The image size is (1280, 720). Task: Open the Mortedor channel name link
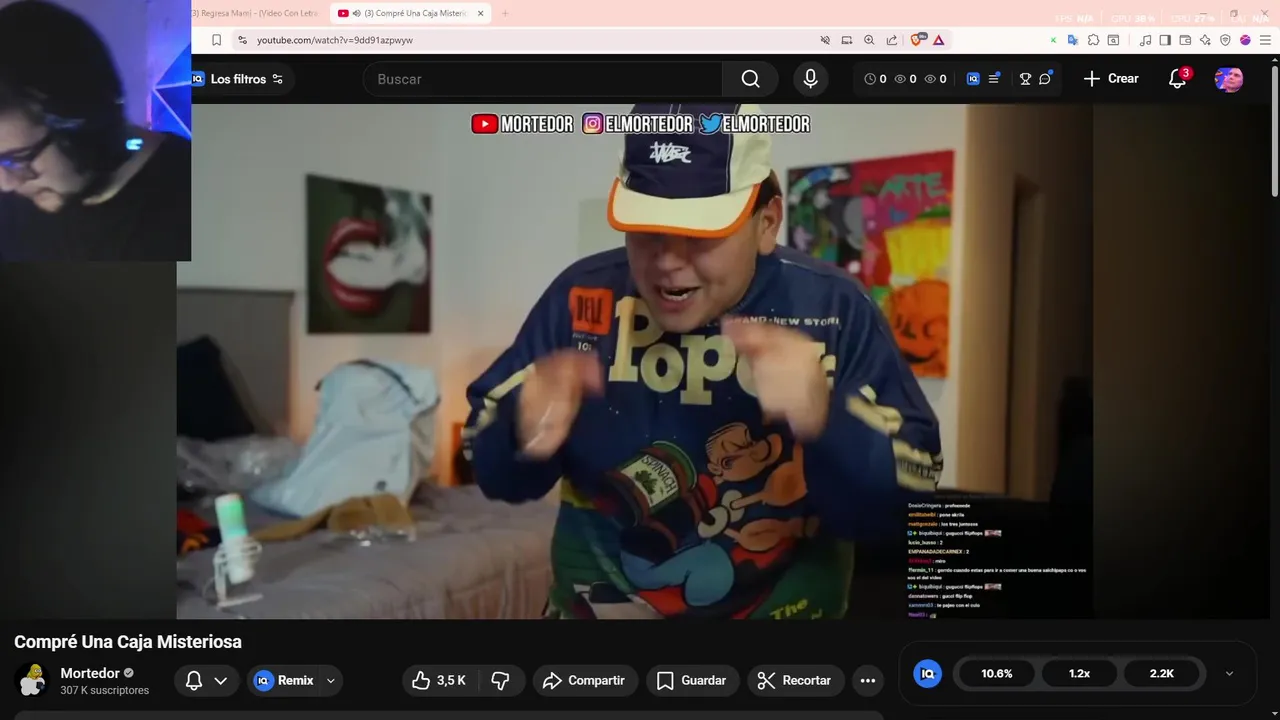pyautogui.click(x=90, y=673)
